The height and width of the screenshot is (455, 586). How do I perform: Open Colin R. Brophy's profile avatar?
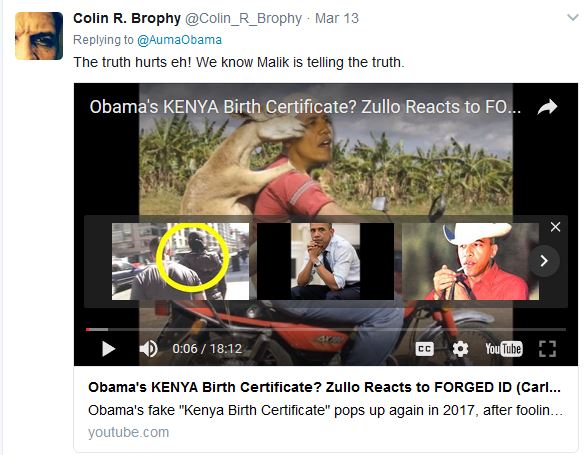pos(39,36)
